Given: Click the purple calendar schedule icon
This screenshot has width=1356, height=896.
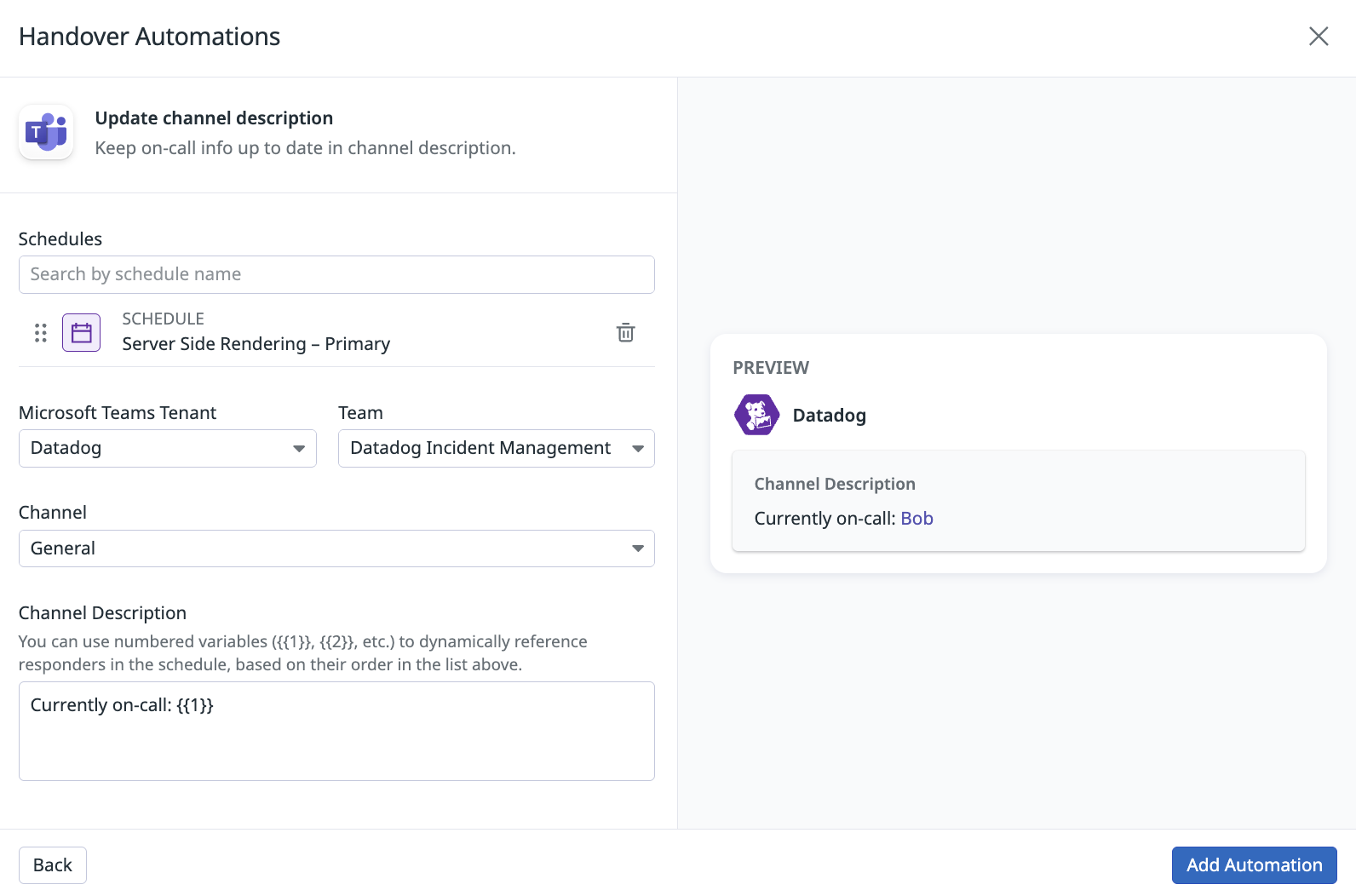Looking at the screenshot, I should click(81, 333).
